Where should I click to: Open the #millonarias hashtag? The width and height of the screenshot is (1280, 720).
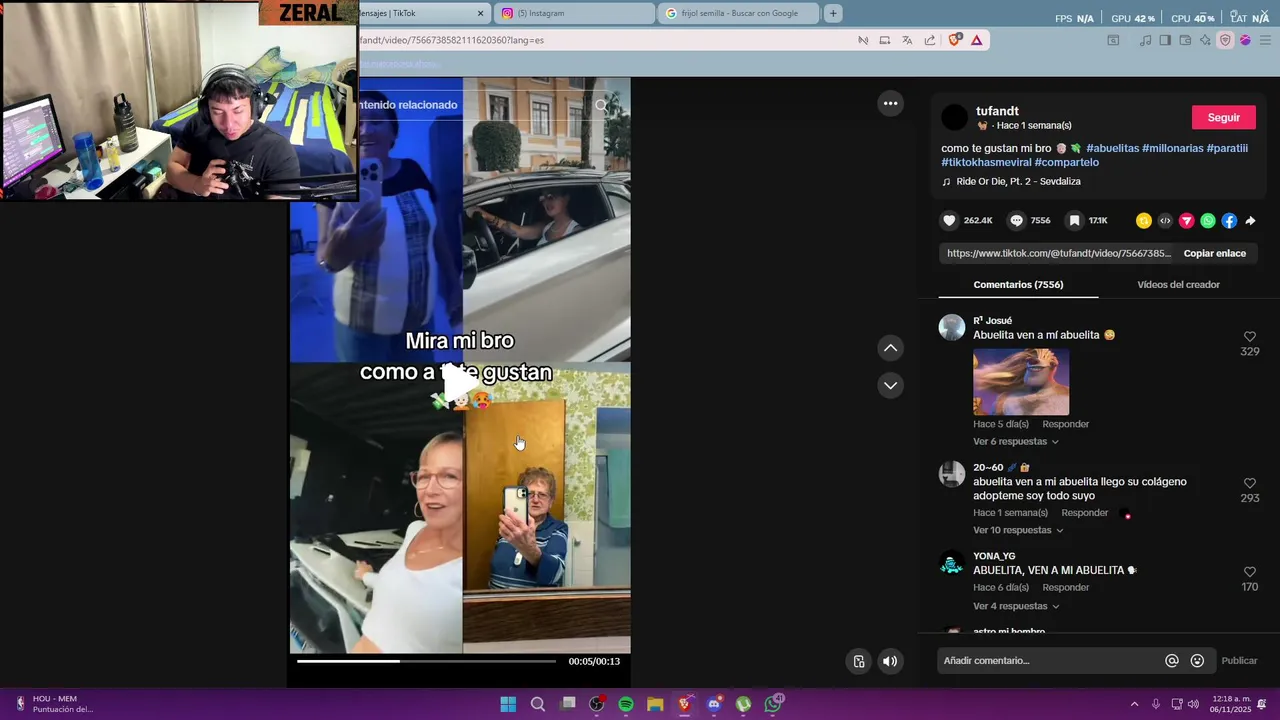(1173, 148)
